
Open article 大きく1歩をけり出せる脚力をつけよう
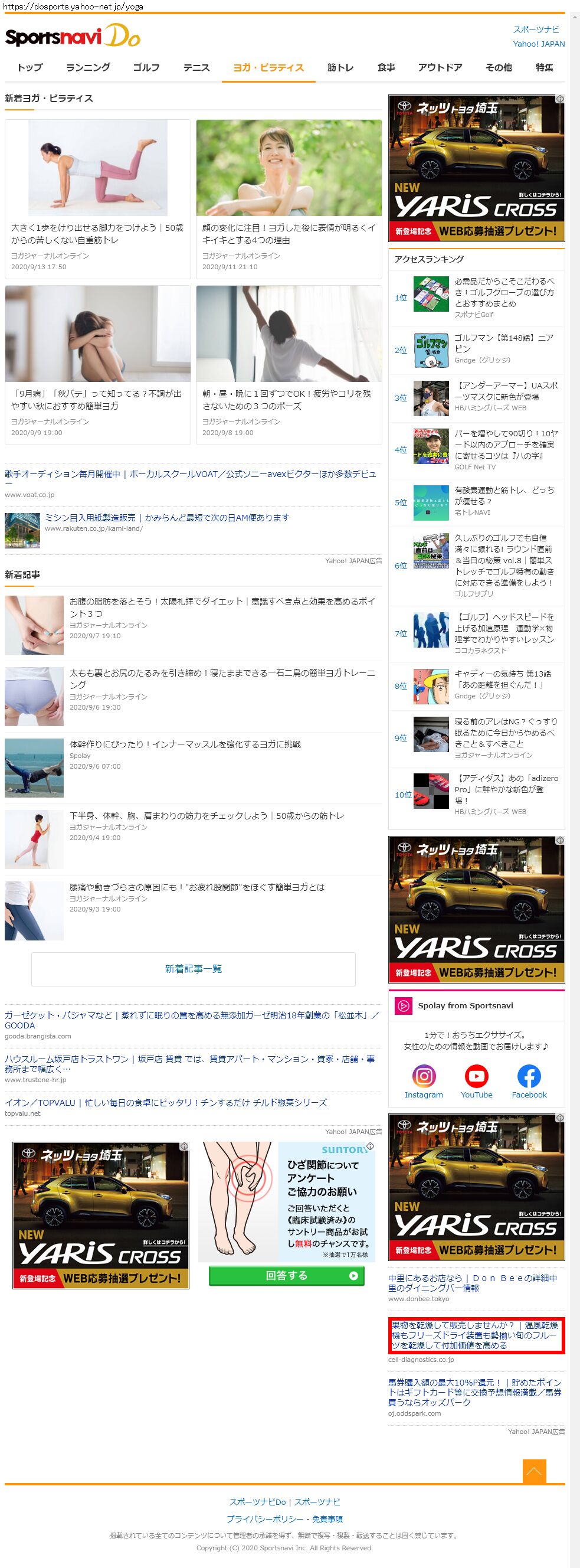[x=97, y=234]
